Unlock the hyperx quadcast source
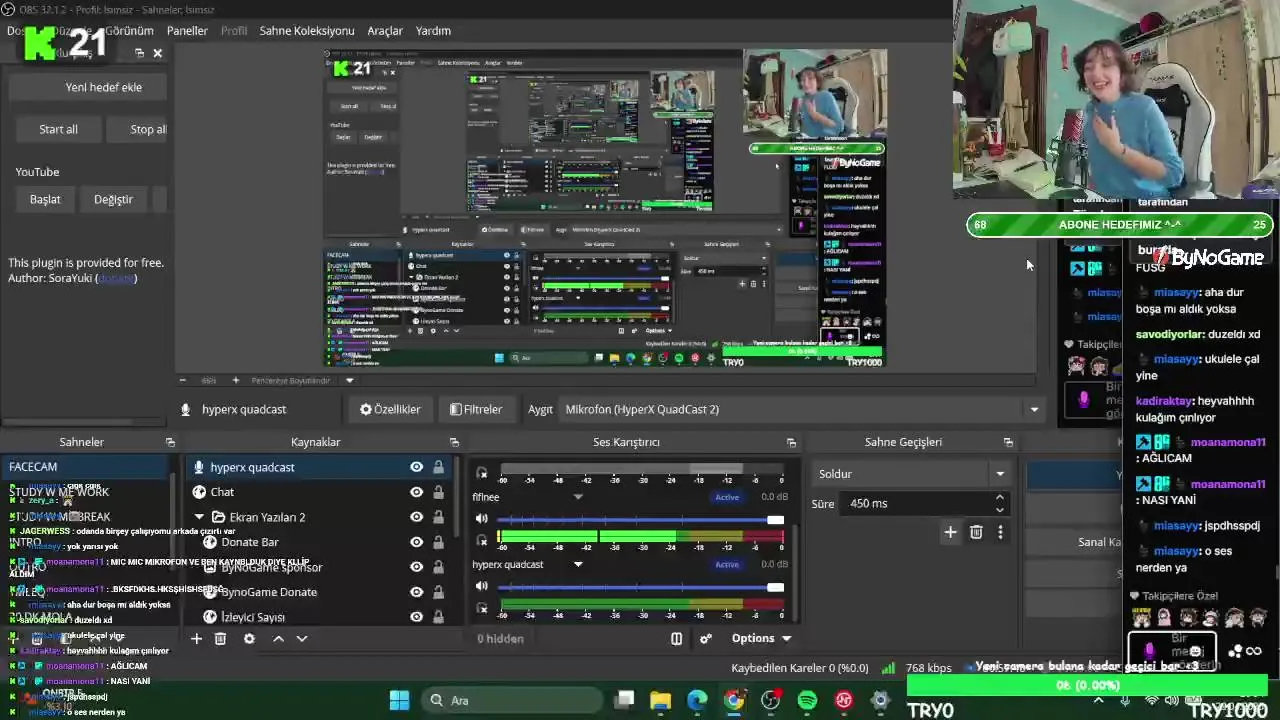 438,467
